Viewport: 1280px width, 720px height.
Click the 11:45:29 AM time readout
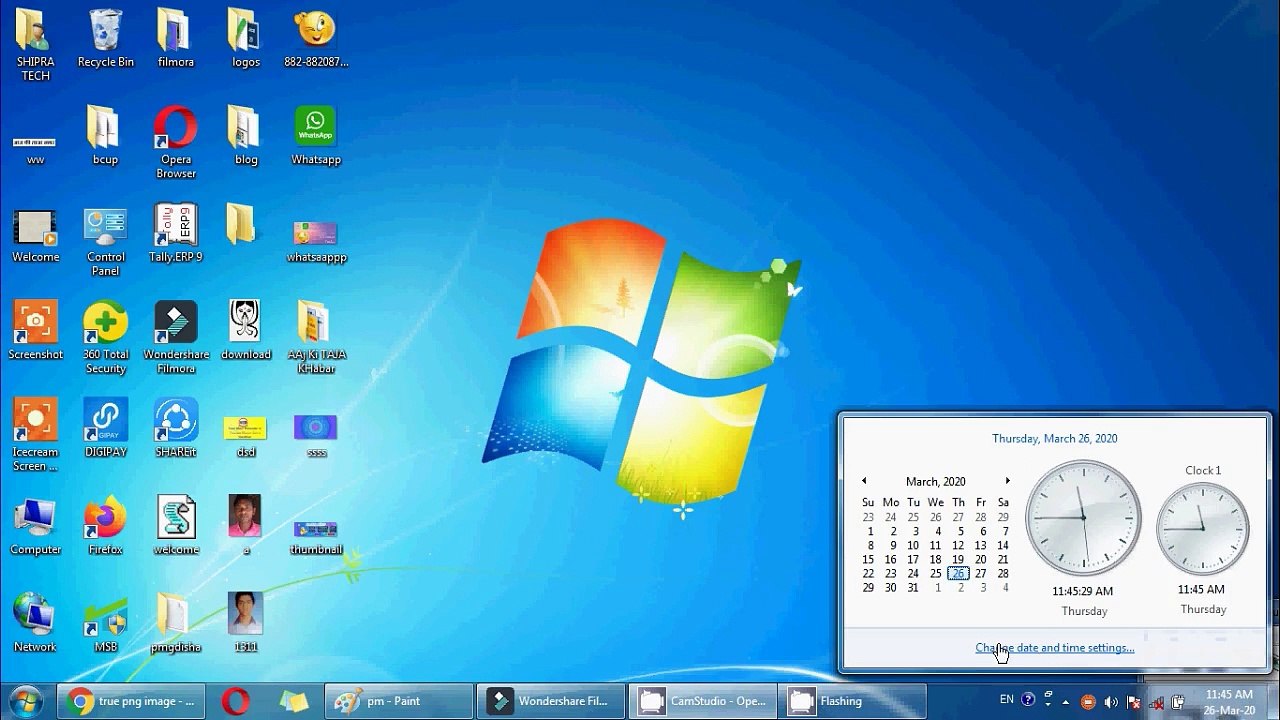[x=1083, y=591]
